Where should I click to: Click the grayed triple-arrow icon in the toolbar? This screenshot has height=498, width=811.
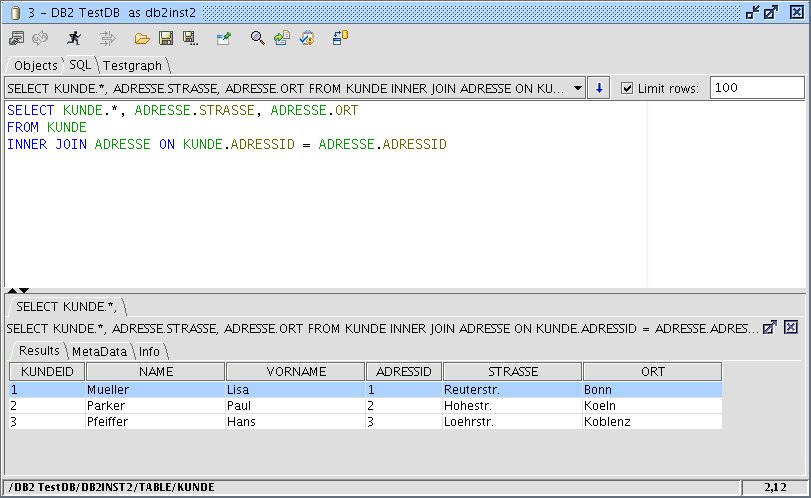point(108,38)
